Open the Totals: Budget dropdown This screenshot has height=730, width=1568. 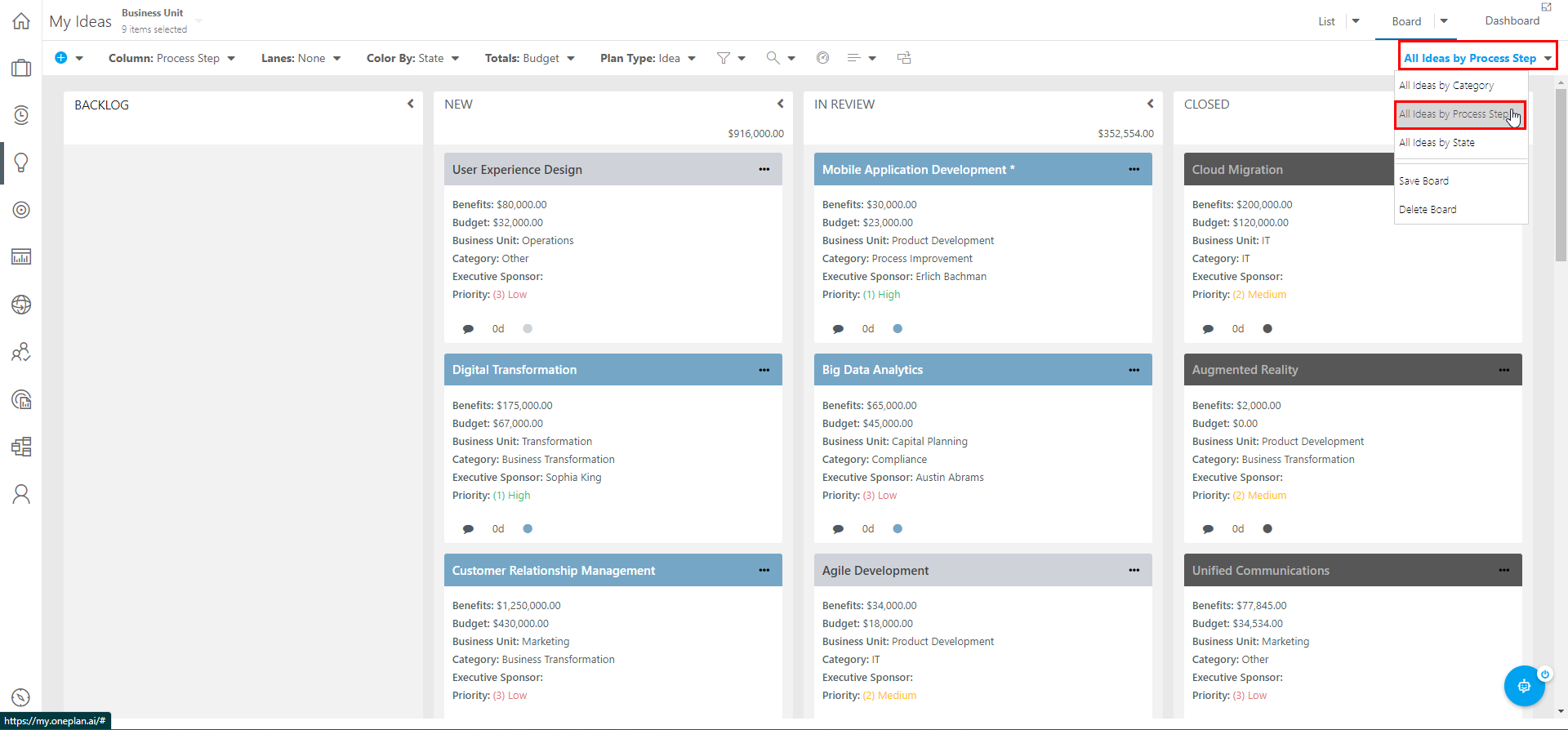point(529,58)
